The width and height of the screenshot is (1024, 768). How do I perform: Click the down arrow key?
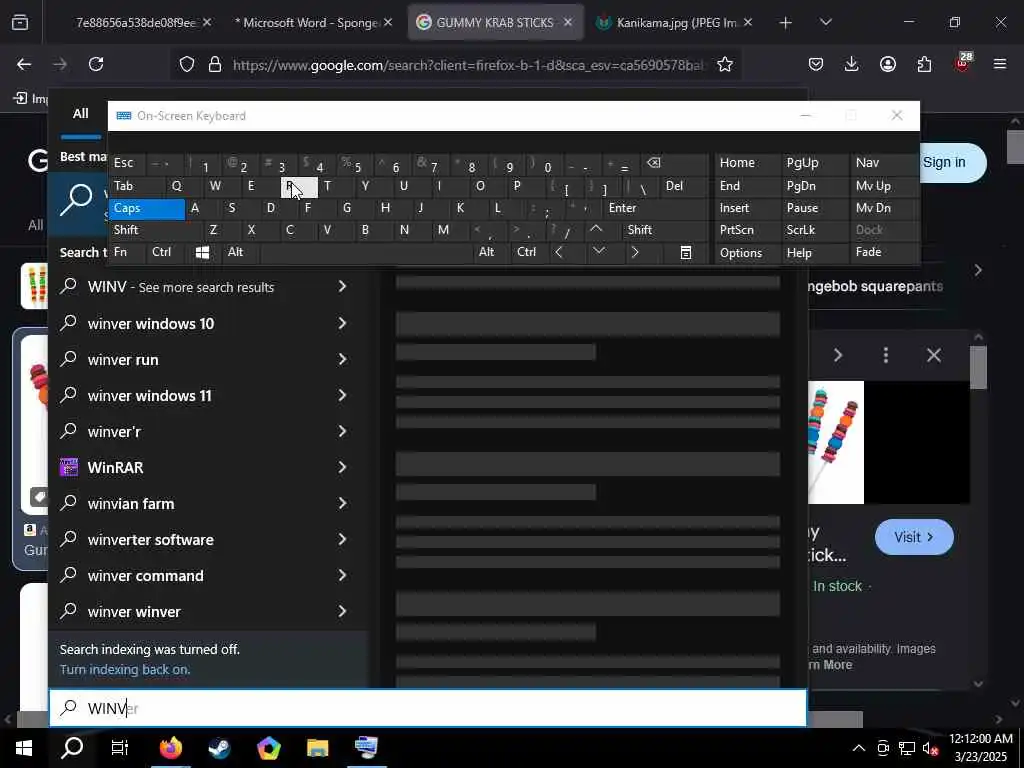pyautogui.click(x=598, y=253)
